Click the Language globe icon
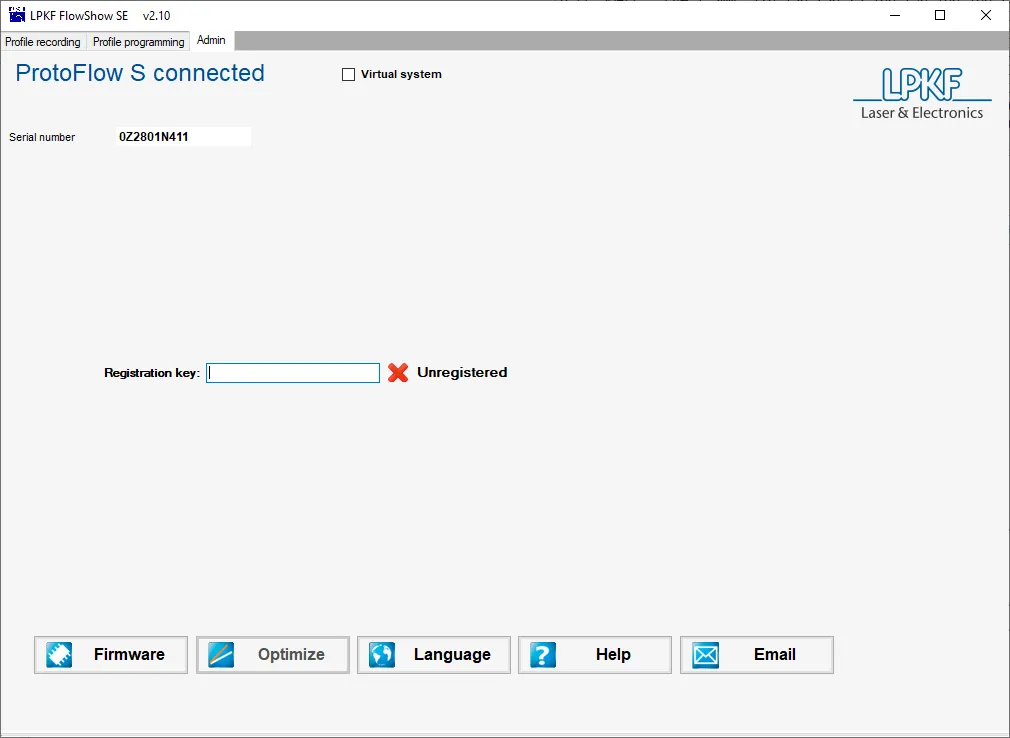Screen dimensions: 1010x738 coord(382,655)
